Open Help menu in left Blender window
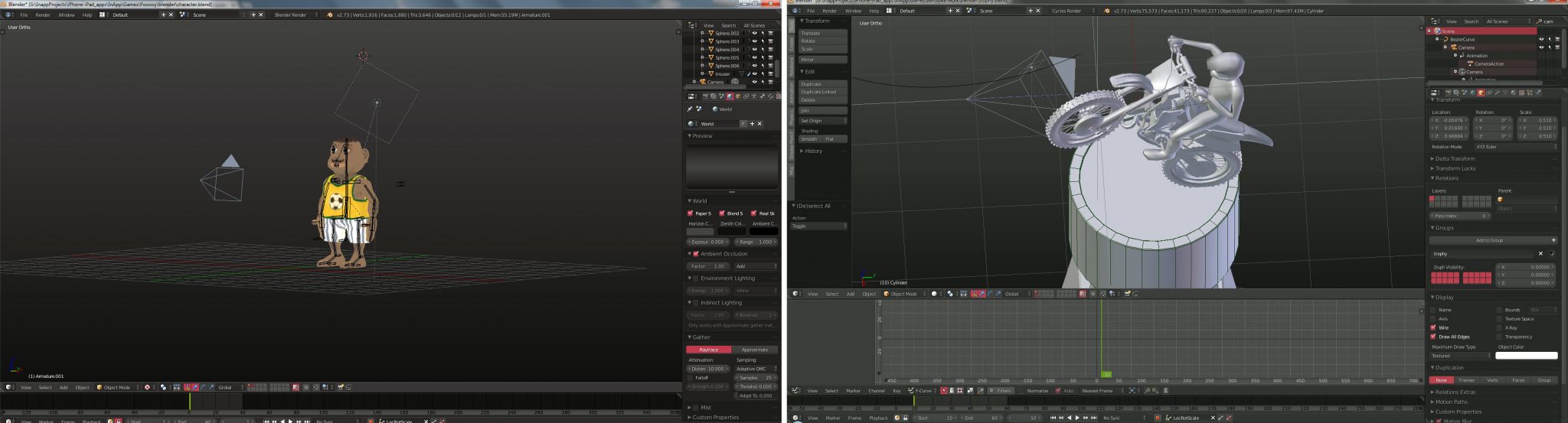Viewport: 1568px width, 423px height. [x=87, y=15]
